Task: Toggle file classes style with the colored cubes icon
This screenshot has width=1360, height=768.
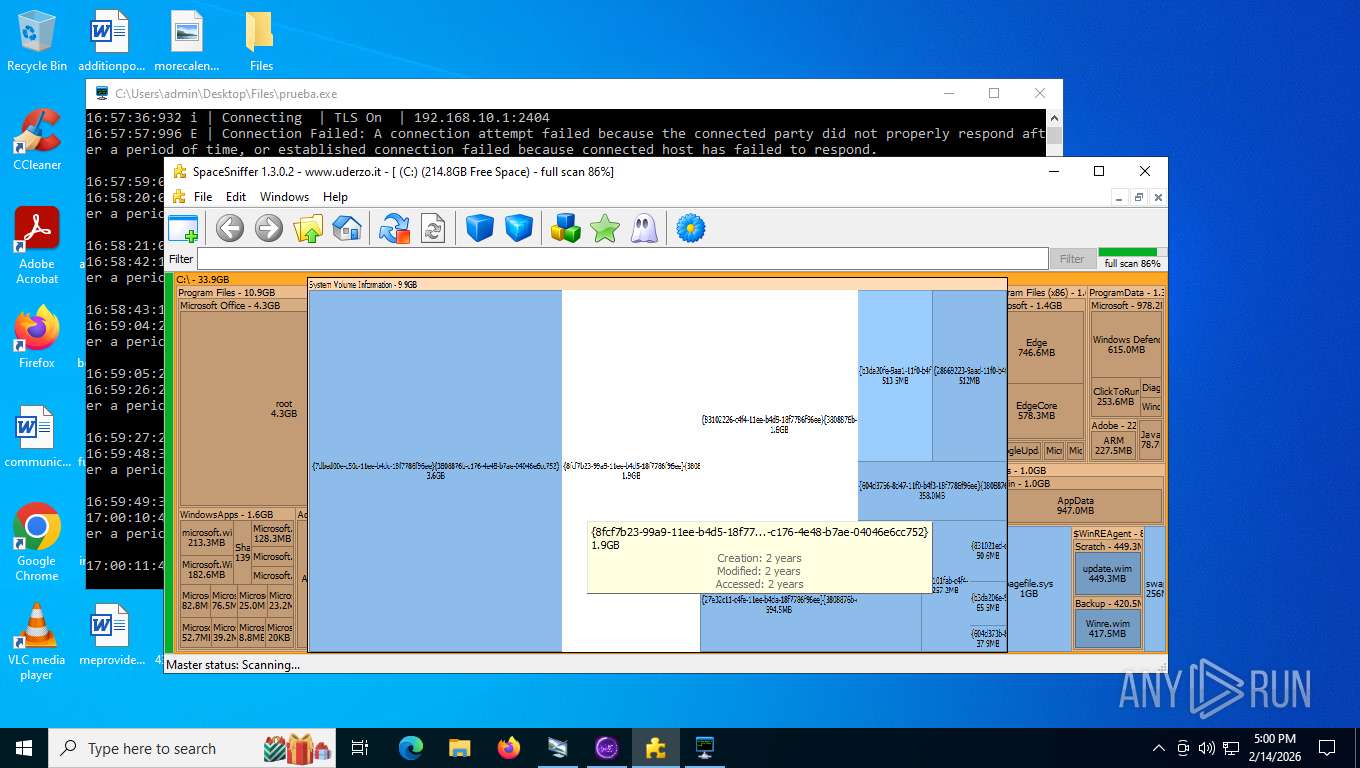Action: (566, 228)
